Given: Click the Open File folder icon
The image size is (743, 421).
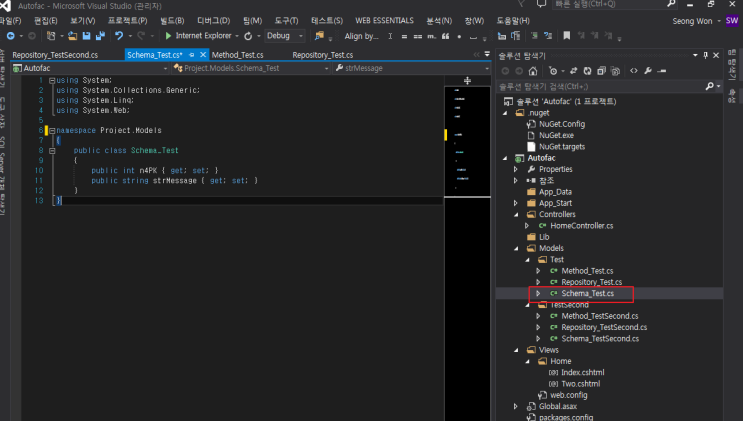Looking at the screenshot, I should (x=72, y=36).
